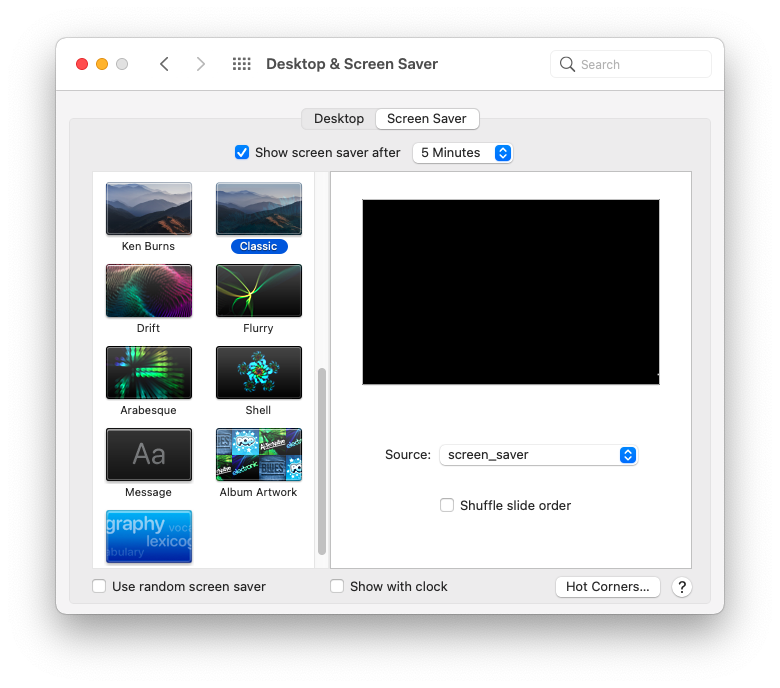This screenshot has width=780, height=688.
Task: Close the window with the red button
Action: pyautogui.click(x=82, y=64)
